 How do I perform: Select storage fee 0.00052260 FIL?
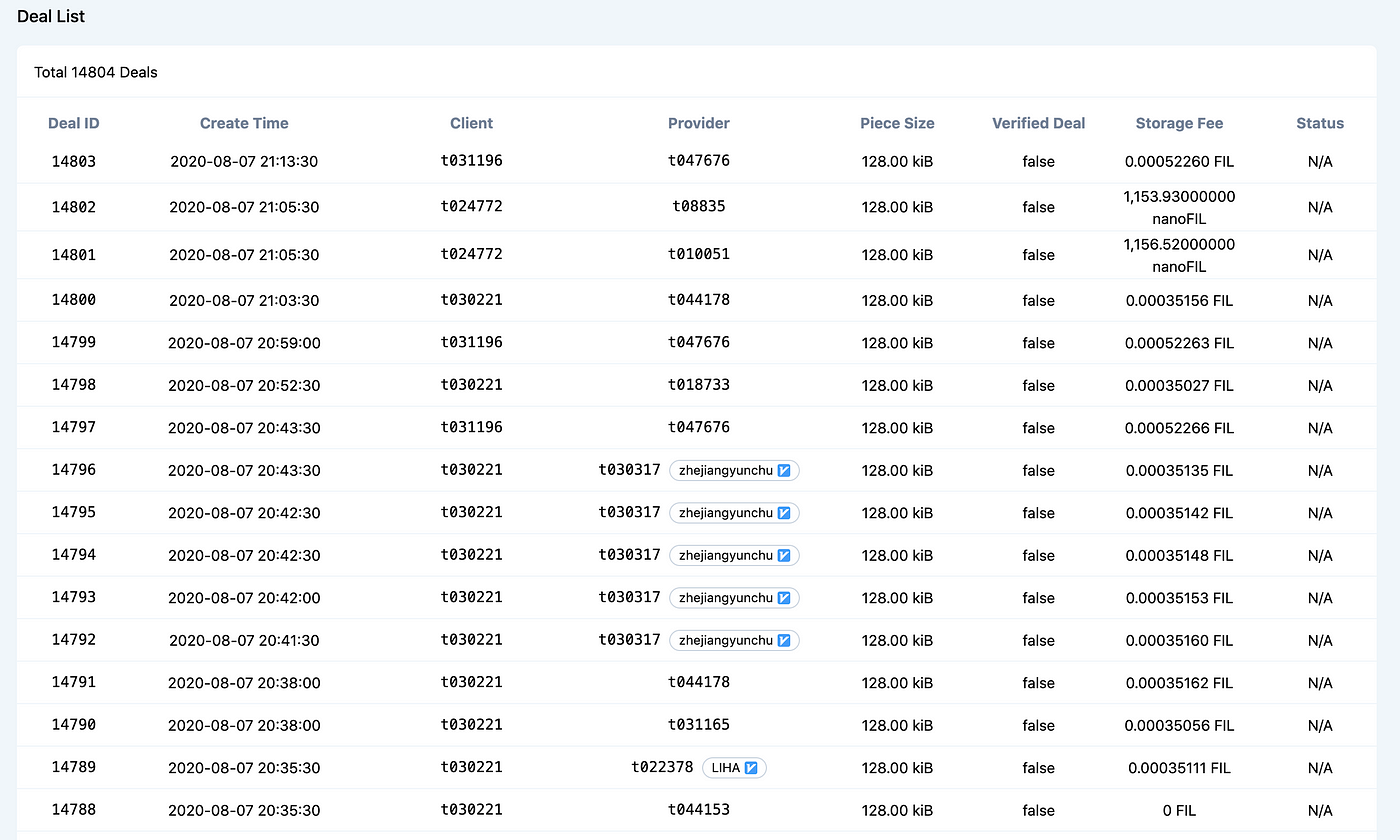(x=1179, y=161)
